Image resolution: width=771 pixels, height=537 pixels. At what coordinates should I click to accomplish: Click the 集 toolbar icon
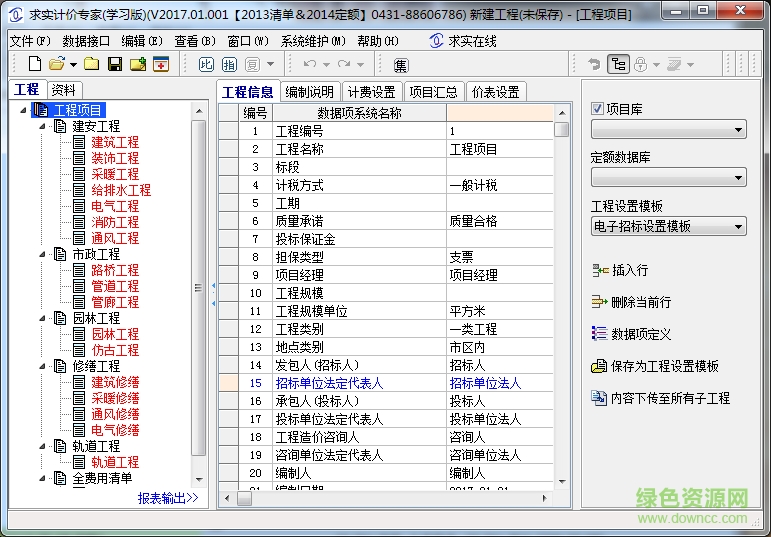pos(400,65)
